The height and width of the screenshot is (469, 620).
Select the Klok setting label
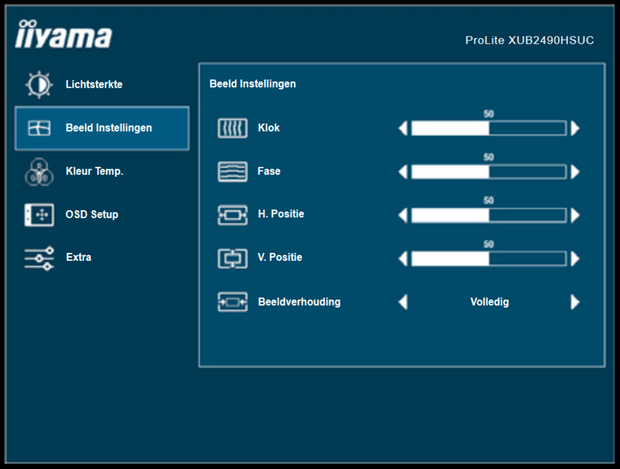[269, 128]
